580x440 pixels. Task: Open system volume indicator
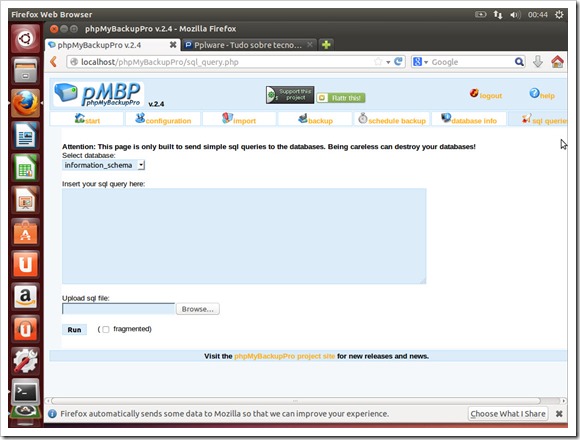point(515,15)
